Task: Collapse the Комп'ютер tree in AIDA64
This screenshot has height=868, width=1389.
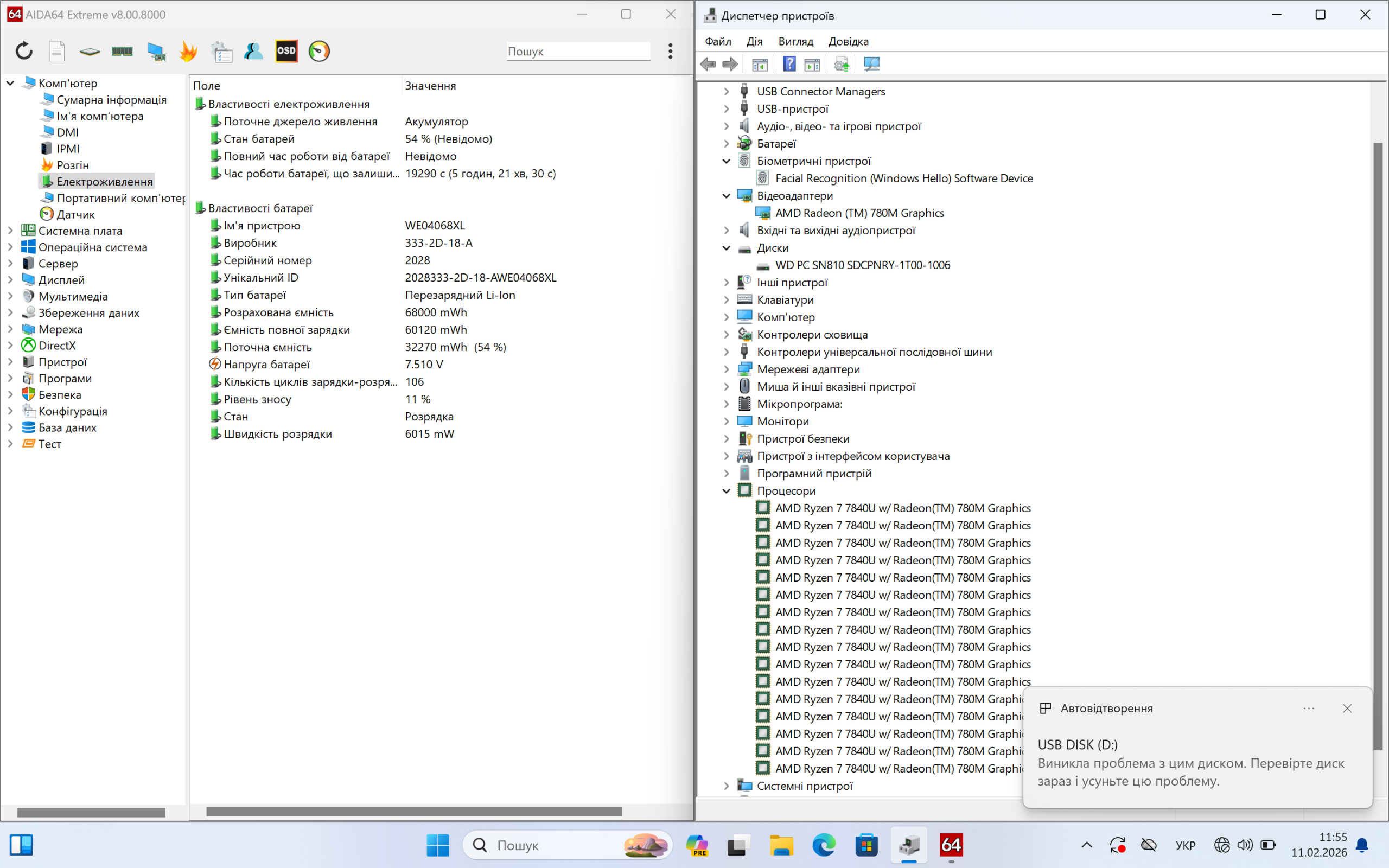Action: click(10, 83)
